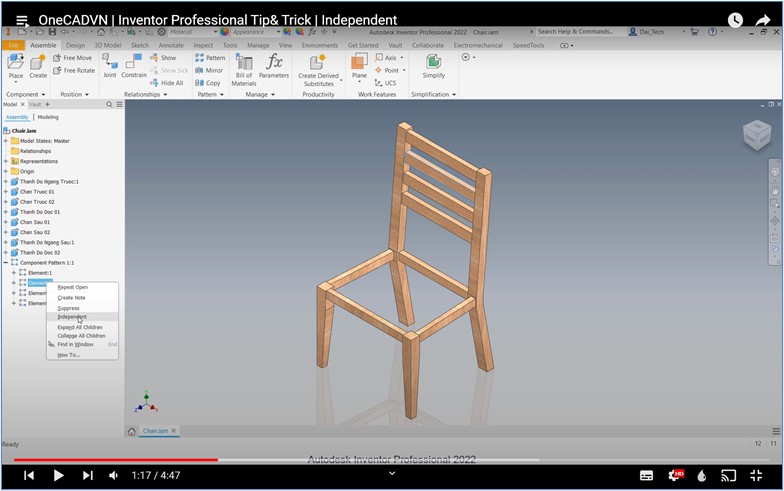The width and height of the screenshot is (784, 491).
Task: Click the Watch later clock icon
Action: pos(735,20)
